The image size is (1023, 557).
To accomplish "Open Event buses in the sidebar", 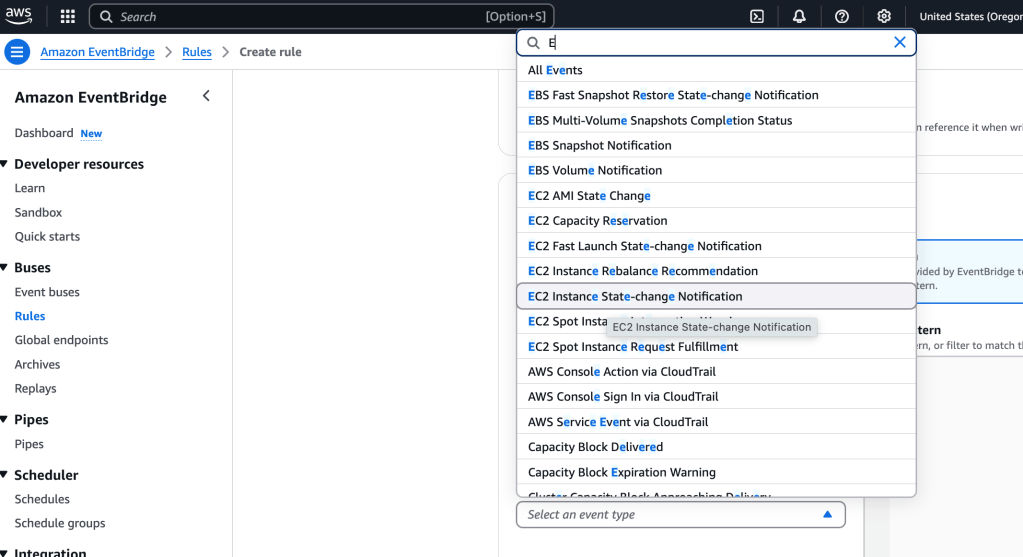I will tap(47, 292).
